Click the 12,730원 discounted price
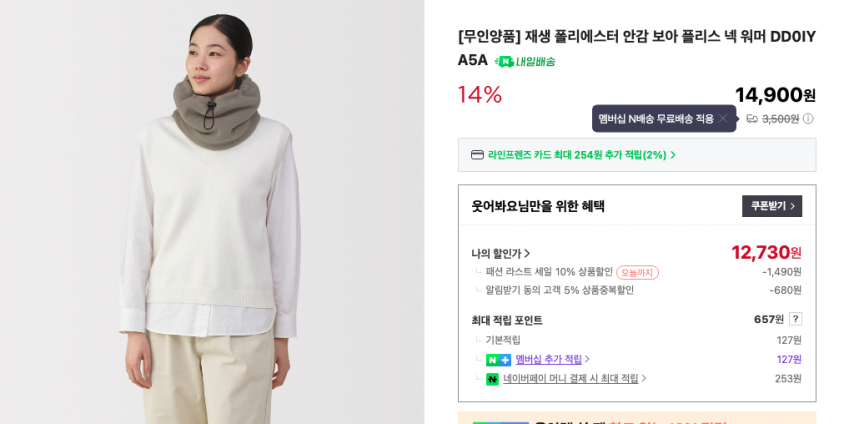Image resolution: width=849 pixels, height=424 pixels. tap(766, 252)
